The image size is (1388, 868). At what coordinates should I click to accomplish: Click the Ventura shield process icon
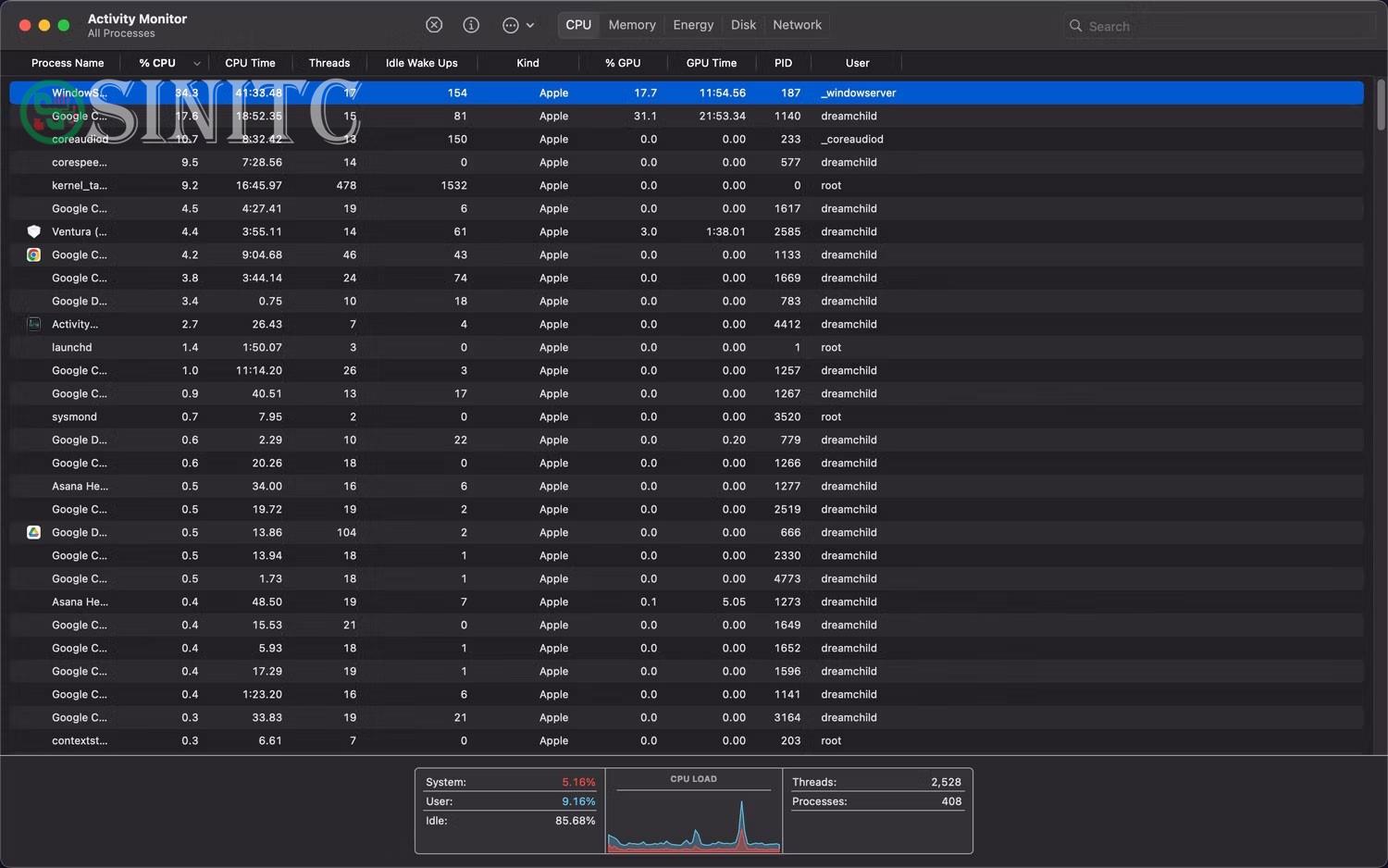pyautogui.click(x=33, y=231)
